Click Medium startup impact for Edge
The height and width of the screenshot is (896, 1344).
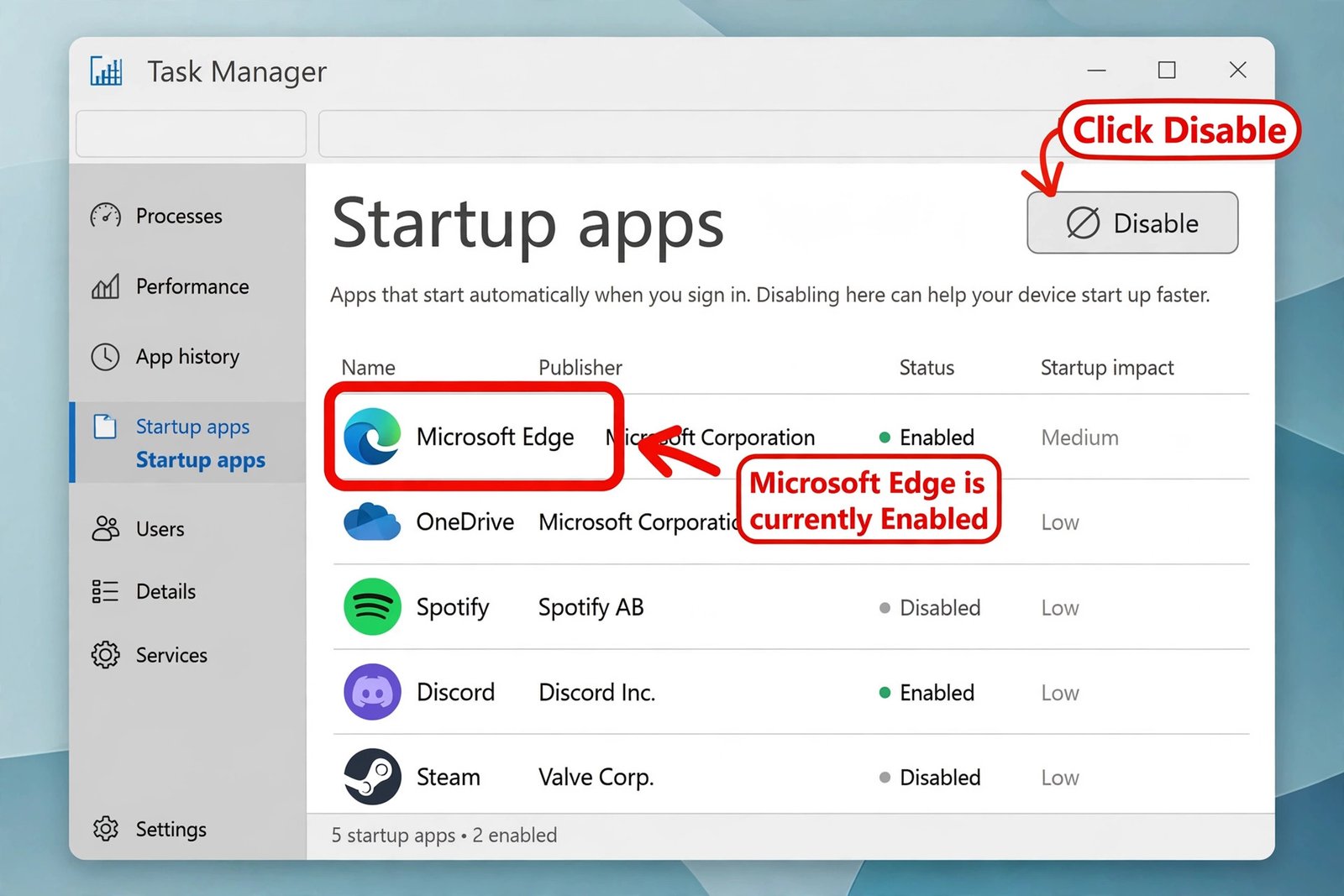click(x=1079, y=437)
